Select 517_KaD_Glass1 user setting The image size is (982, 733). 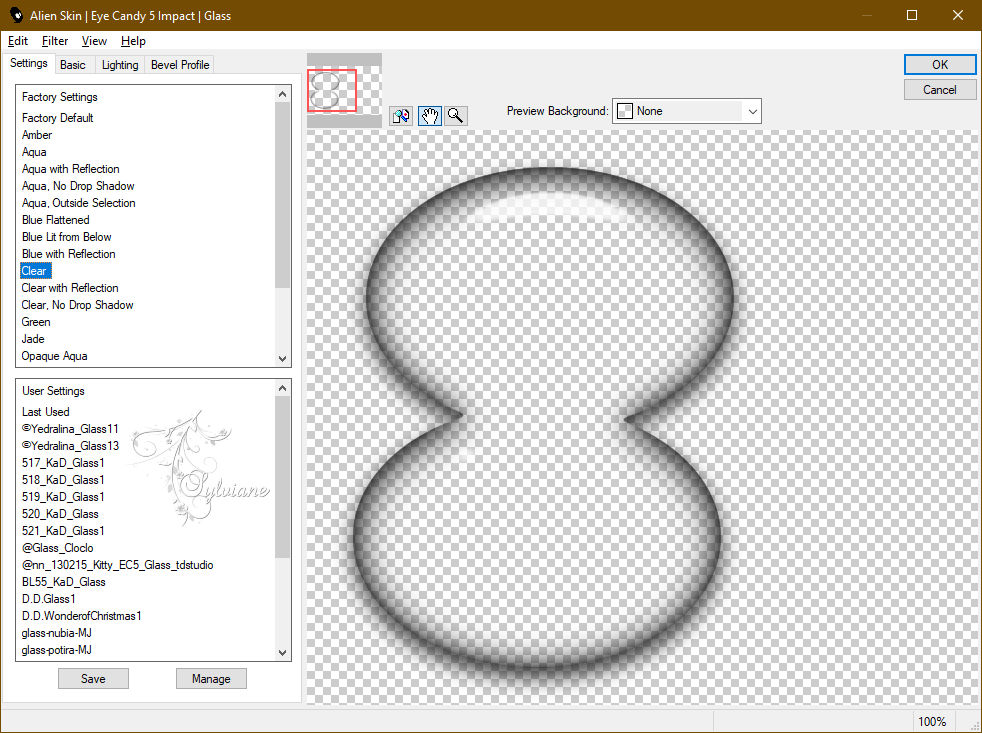pyautogui.click(x=63, y=462)
